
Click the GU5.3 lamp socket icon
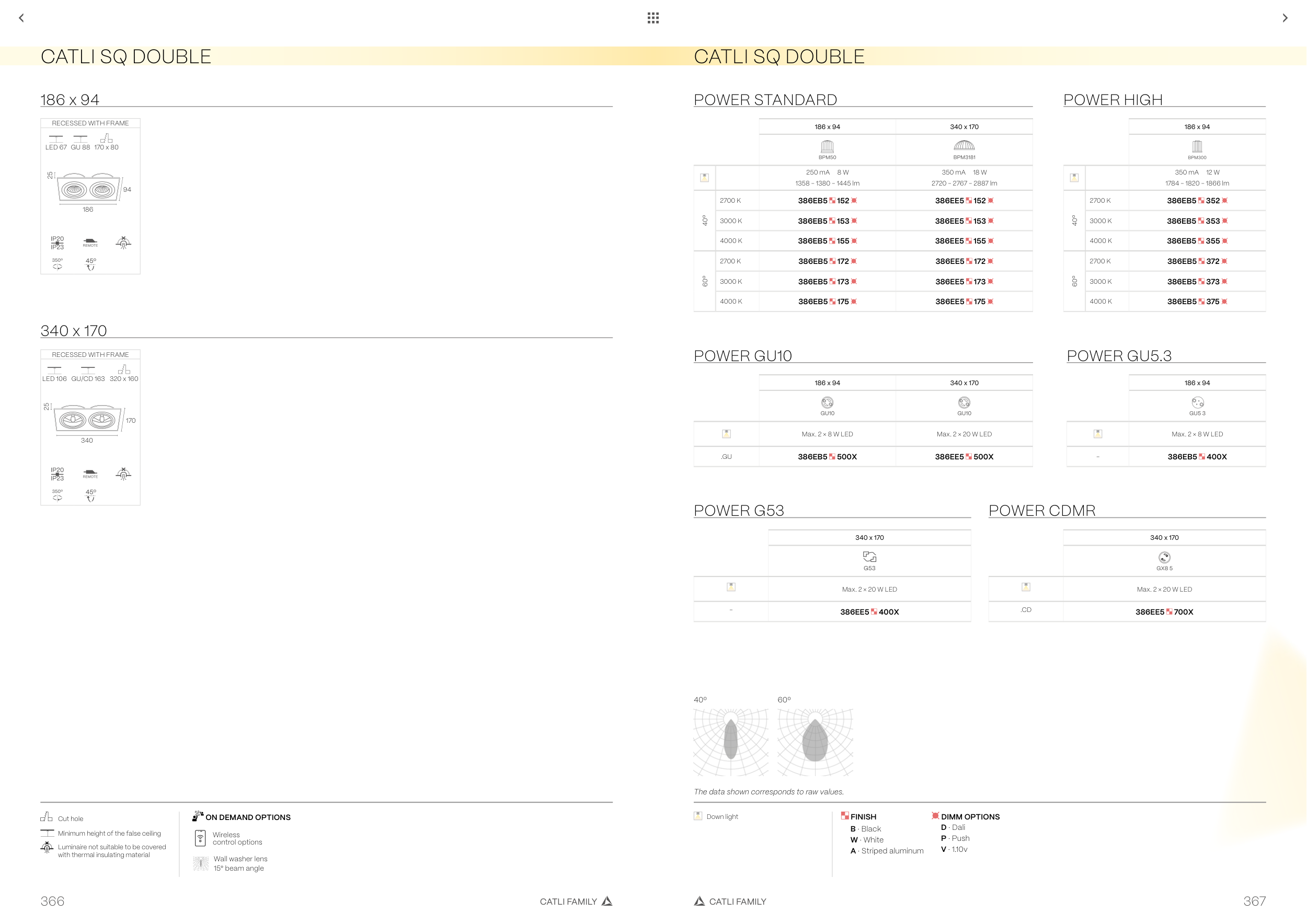1197,403
